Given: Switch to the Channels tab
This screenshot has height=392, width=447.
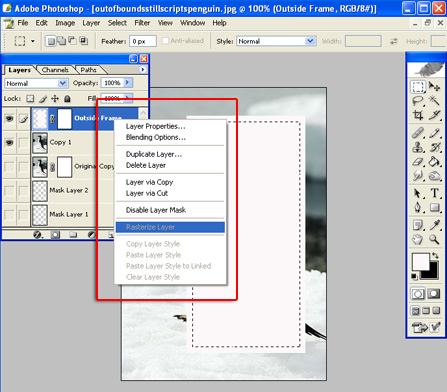Looking at the screenshot, I should [55, 70].
